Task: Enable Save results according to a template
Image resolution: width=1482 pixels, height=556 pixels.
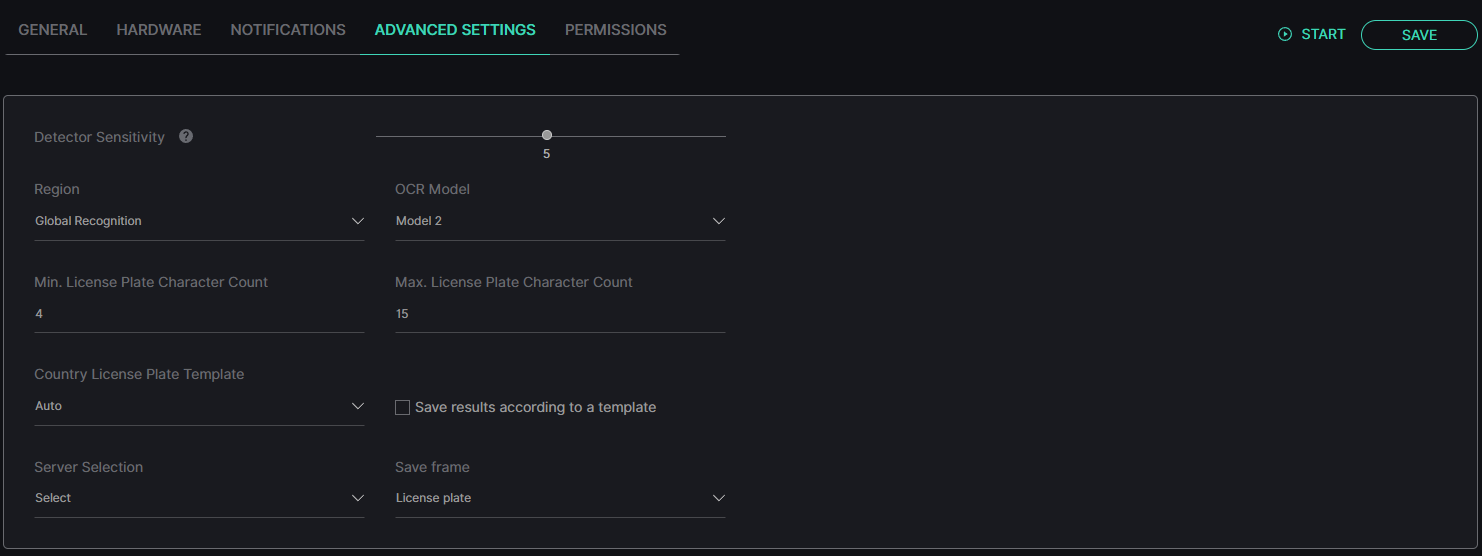Action: click(402, 407)
